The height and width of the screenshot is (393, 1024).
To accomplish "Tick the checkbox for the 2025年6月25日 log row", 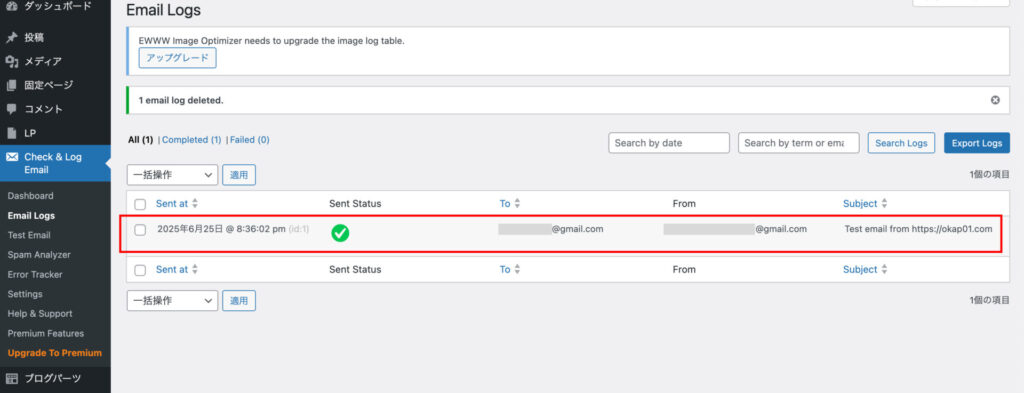I will (140, 229).
